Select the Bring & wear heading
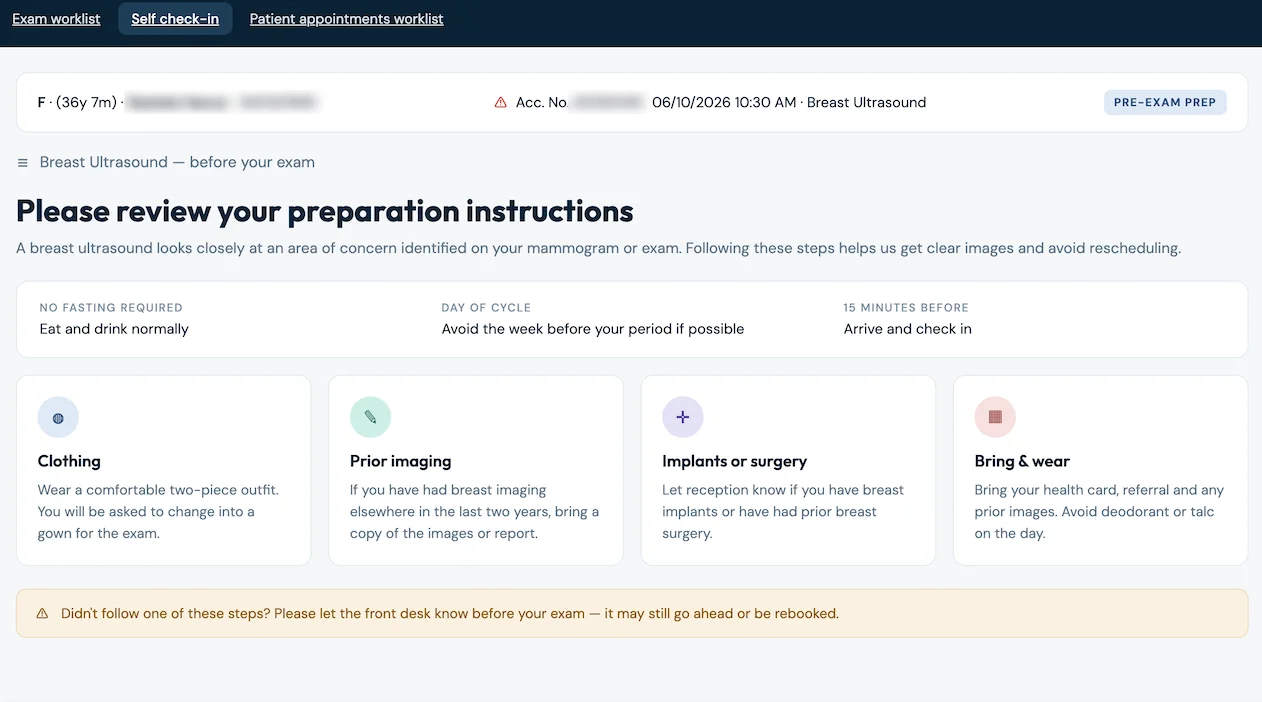 (x=1022, y=461)
